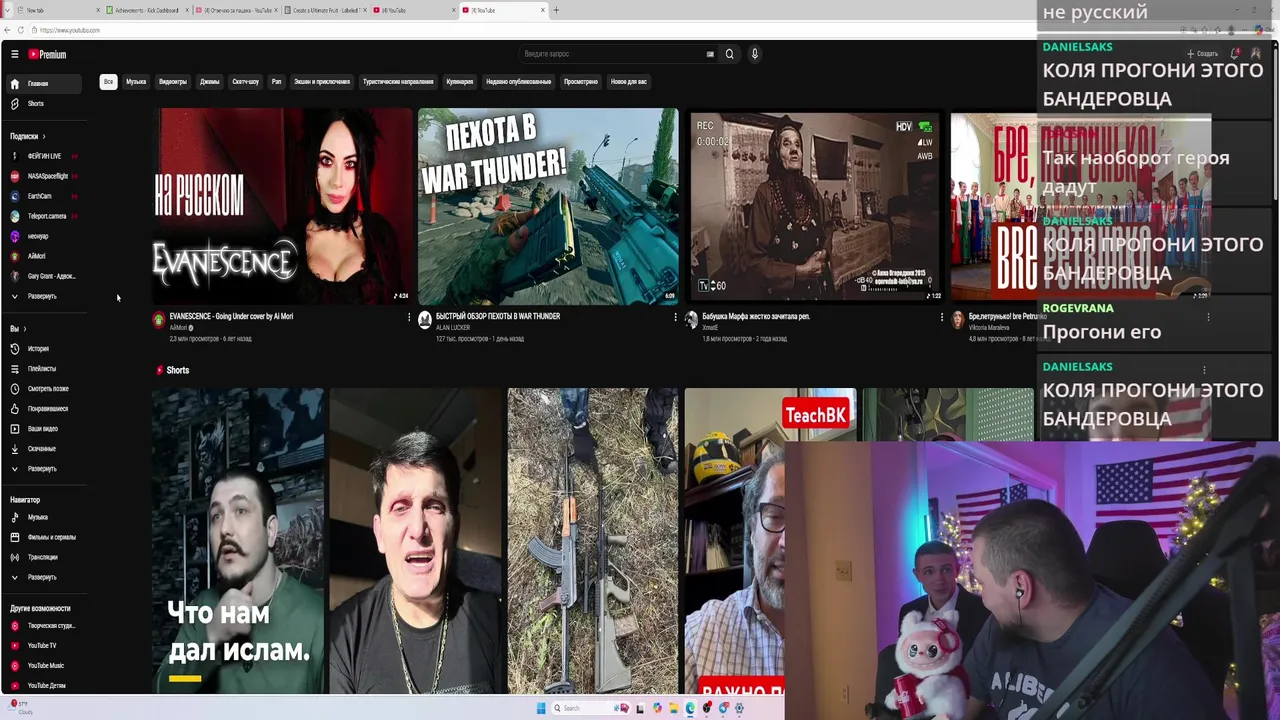Go to Главная in sidebar
The width and height of the screenshot is (1280, 720).
tap(45, 84)
